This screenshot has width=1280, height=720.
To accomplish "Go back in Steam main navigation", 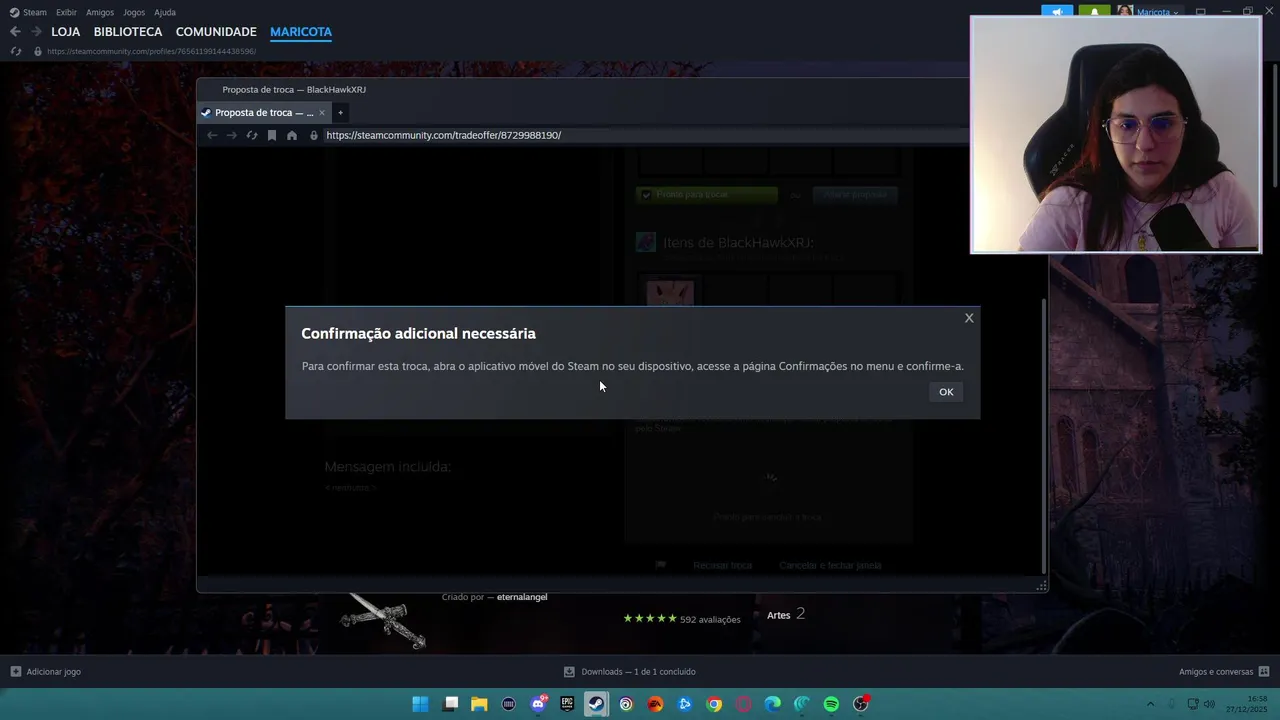I will [15, 32].
